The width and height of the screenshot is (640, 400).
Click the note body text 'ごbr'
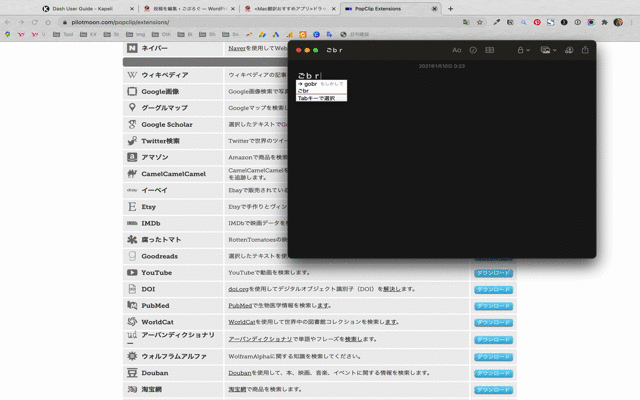[309, 76]
